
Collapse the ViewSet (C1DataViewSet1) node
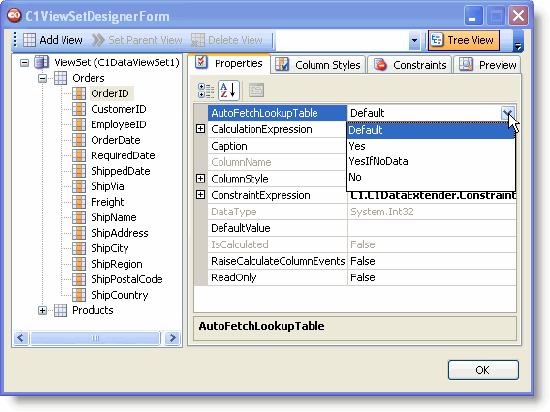(x=24, y=63)
